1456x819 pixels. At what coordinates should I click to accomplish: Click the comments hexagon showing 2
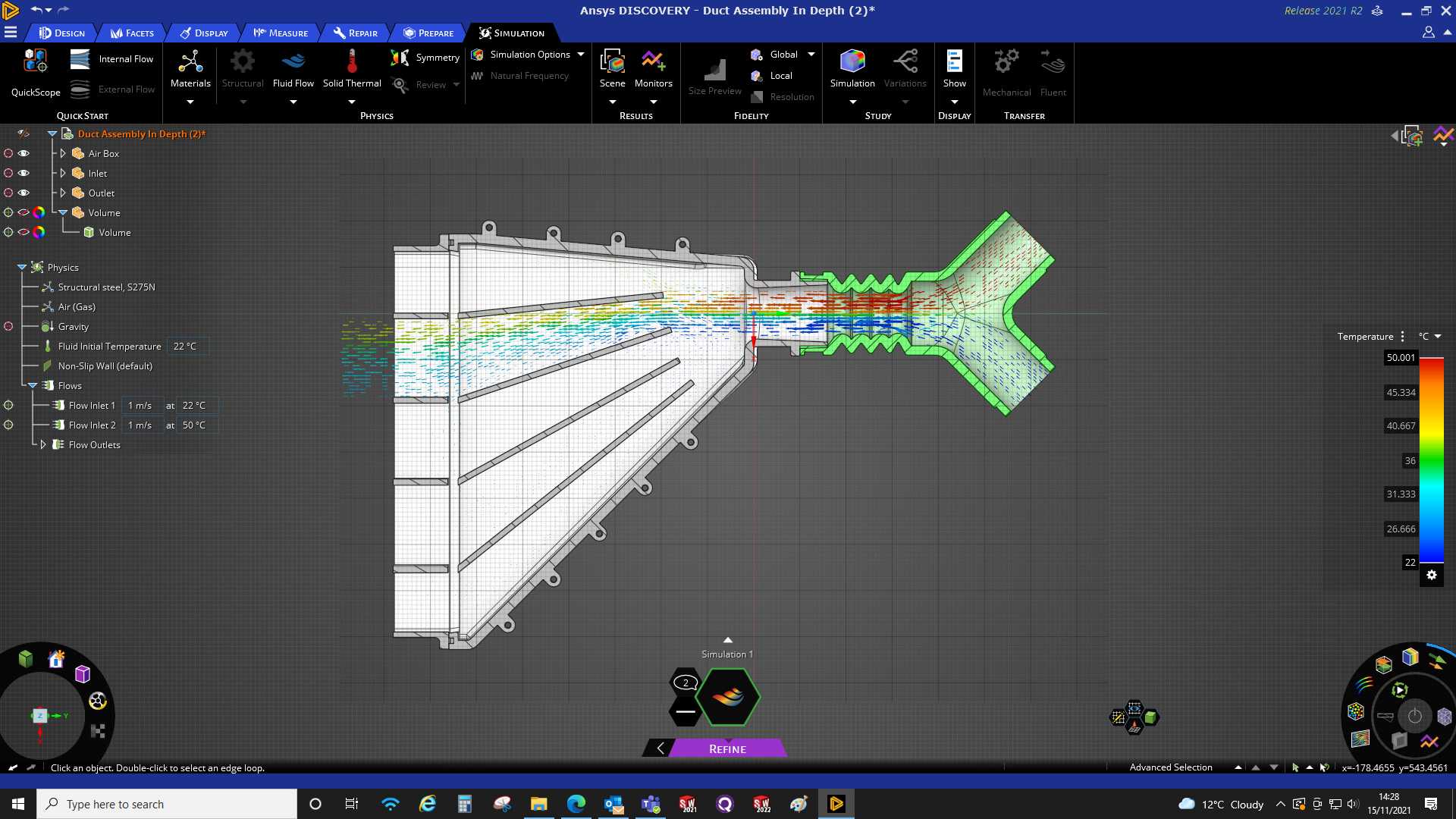click(686, 682)
